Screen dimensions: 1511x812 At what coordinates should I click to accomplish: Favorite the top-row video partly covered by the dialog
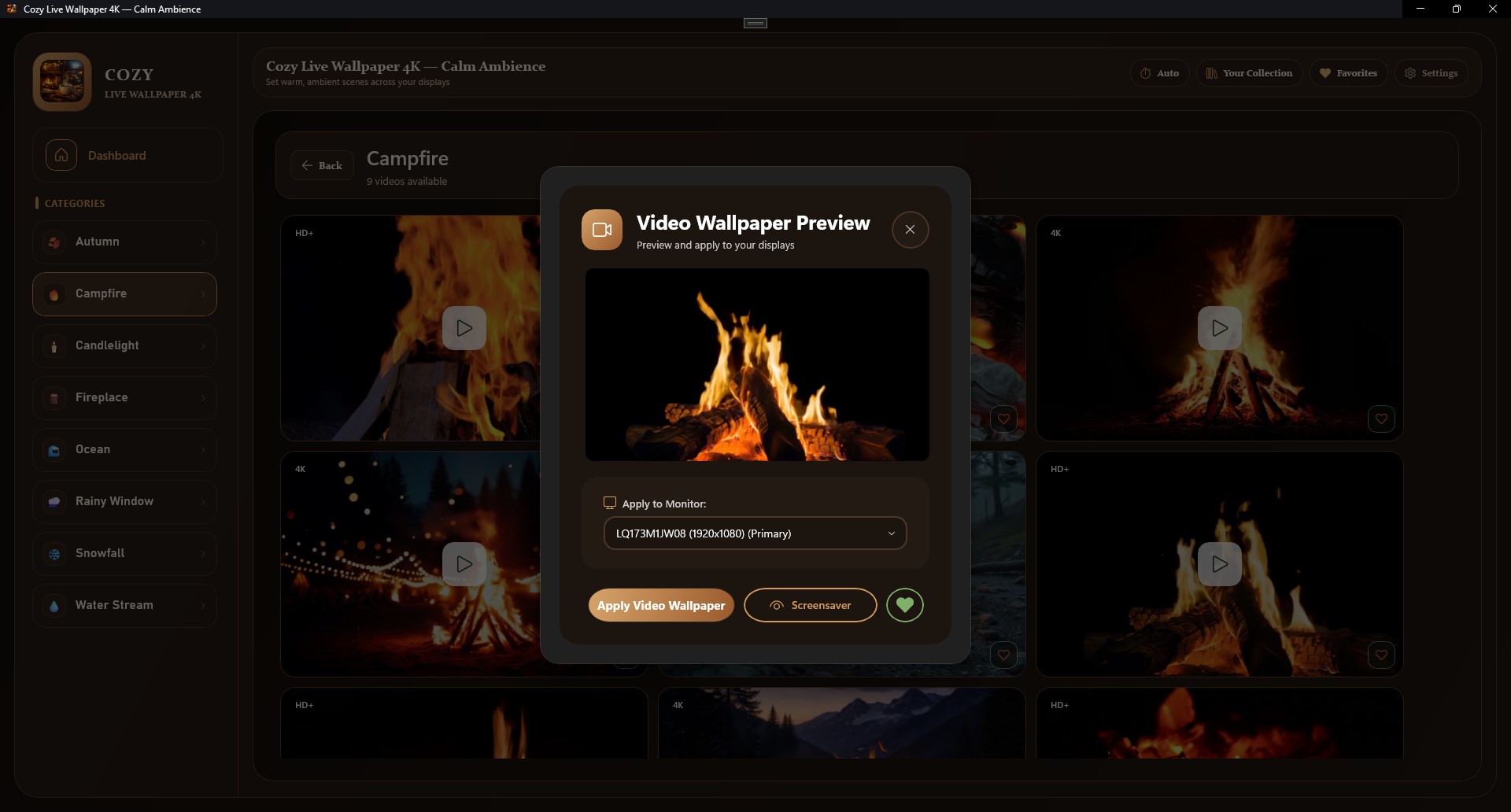point(1003,419)
